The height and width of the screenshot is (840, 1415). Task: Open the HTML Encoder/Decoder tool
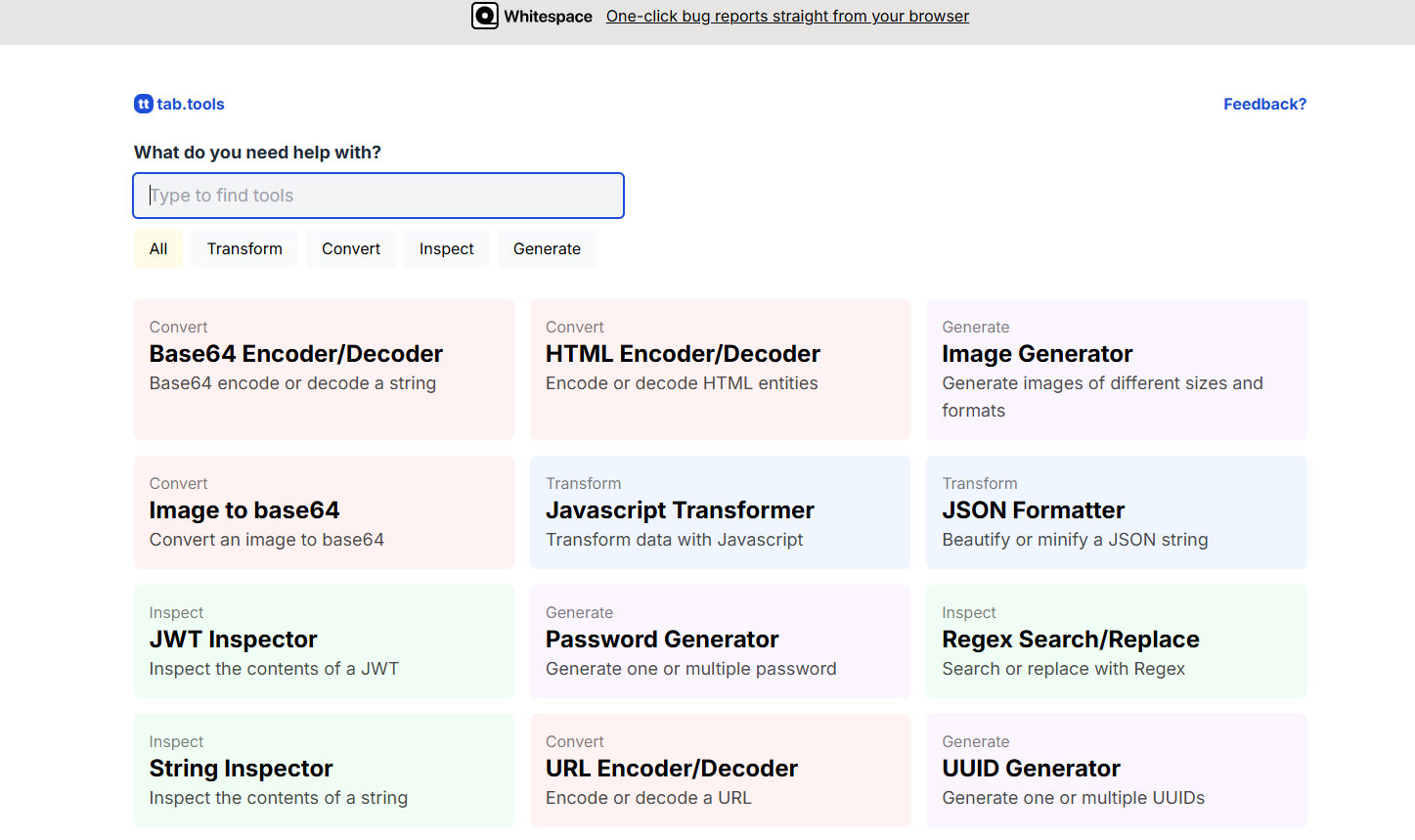(x=720, y=370)
